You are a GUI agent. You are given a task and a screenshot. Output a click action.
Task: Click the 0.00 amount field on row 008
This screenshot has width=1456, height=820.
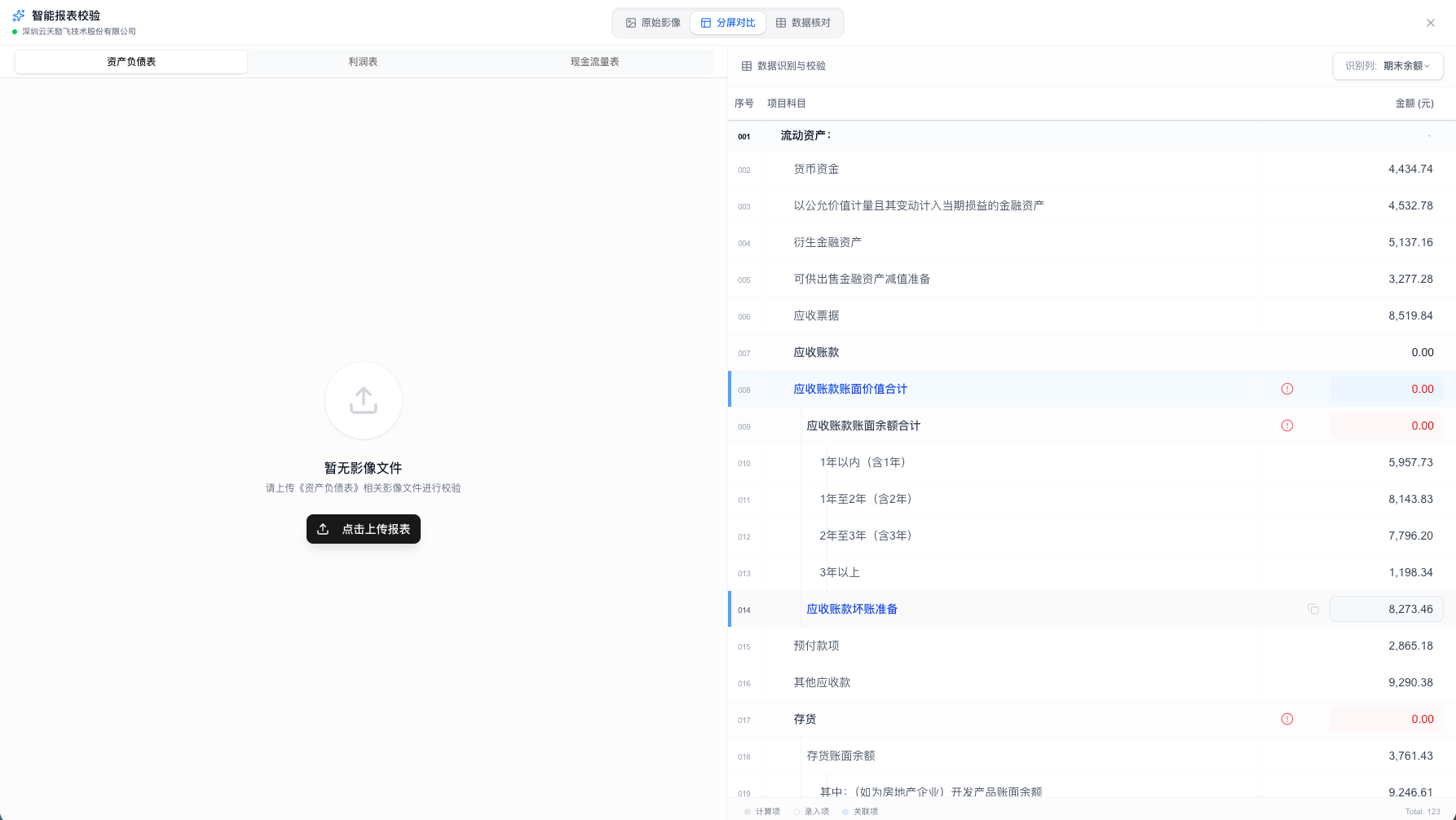pos(1386,389)
